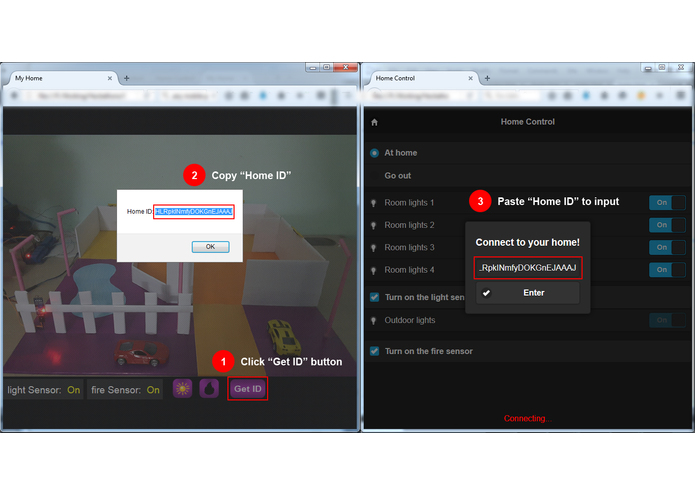Click the back arrow in My Home browser
Screen dimensions: 695x494
[x=14, y=96]
